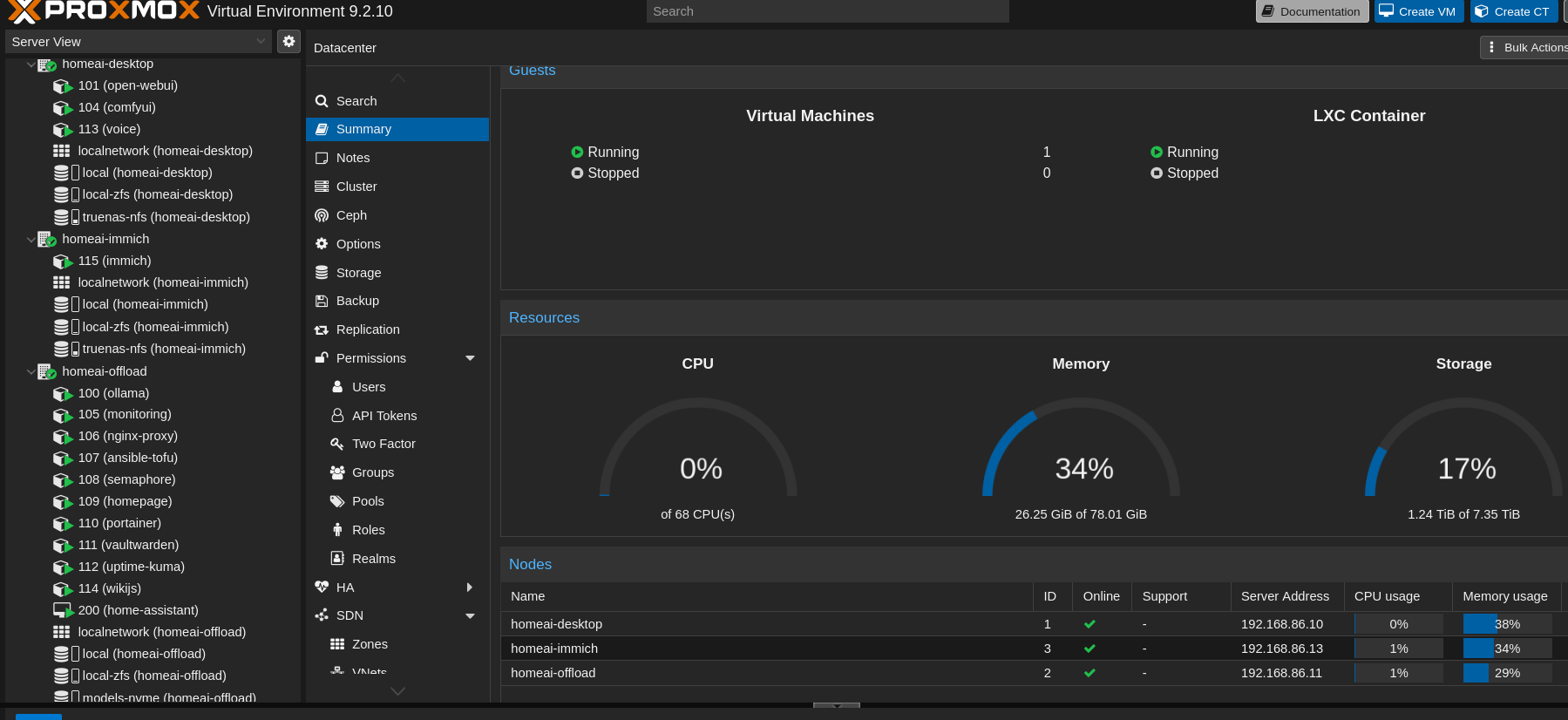Click the Ceph icon in the Datacenter menu
The image size is (1568, 720).
(x=322, y=215)
